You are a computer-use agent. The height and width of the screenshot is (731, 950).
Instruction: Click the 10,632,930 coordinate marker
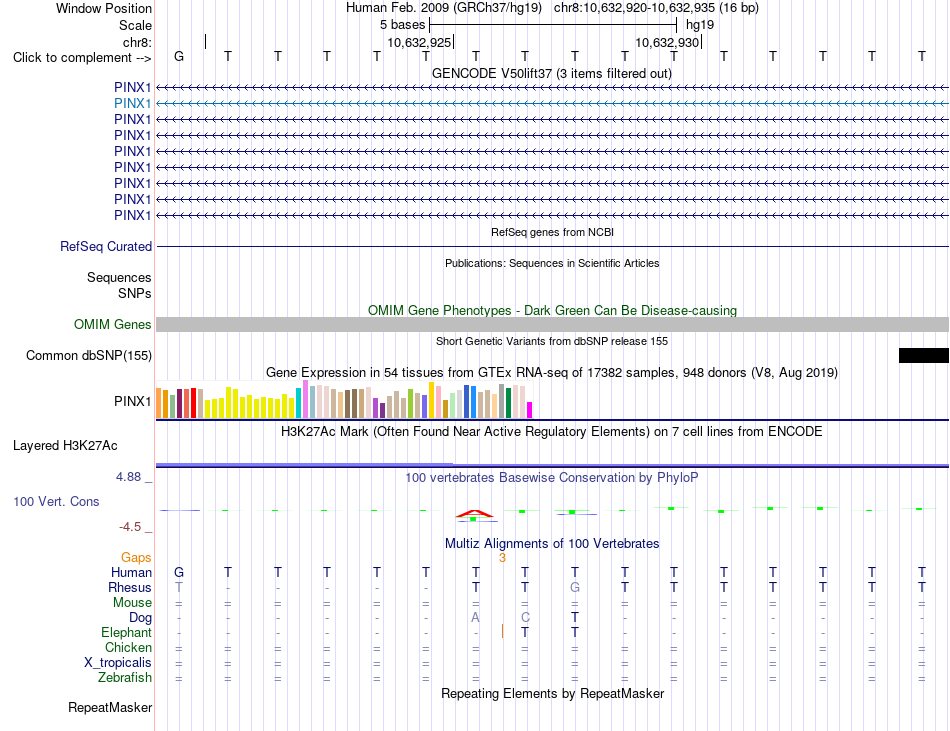[667, 42]
